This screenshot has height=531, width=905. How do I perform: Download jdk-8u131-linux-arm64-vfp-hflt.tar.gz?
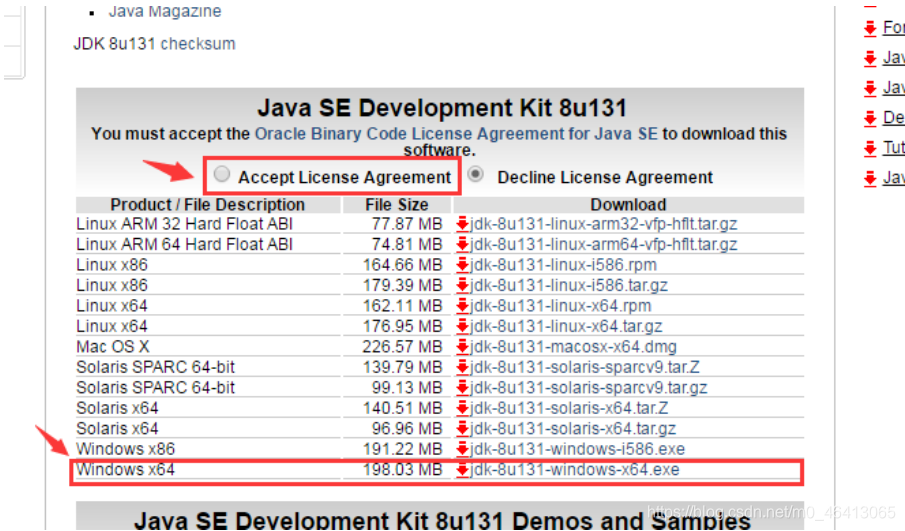(604, 245)
